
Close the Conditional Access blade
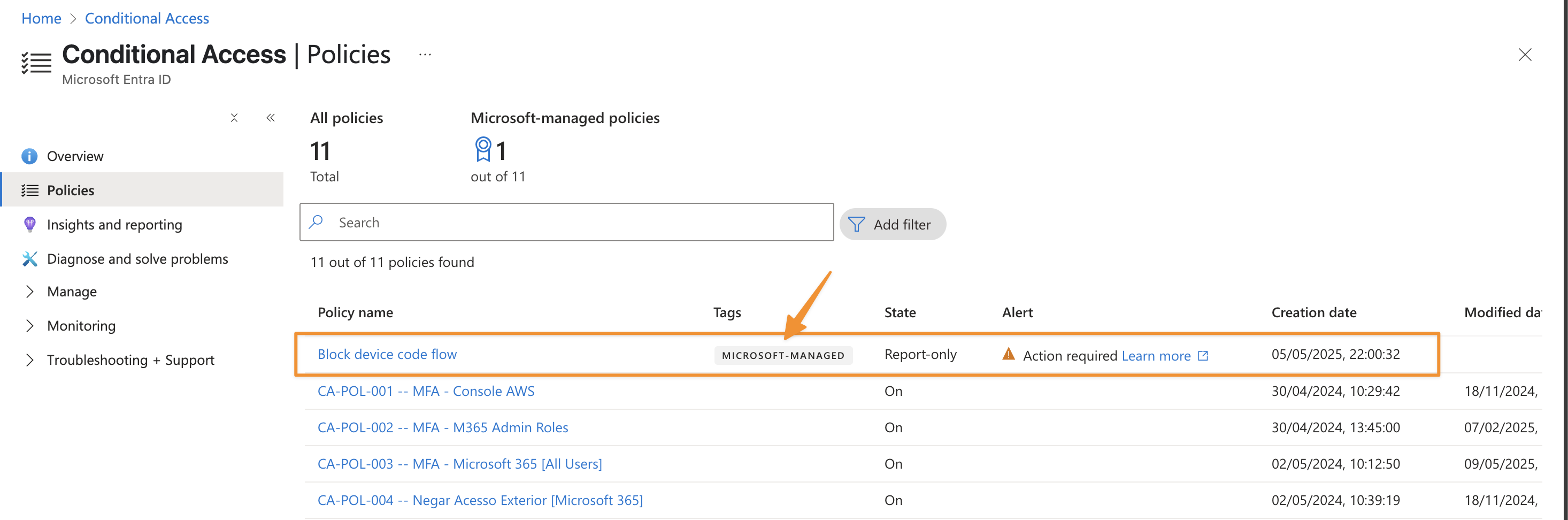pos(1525,55)
